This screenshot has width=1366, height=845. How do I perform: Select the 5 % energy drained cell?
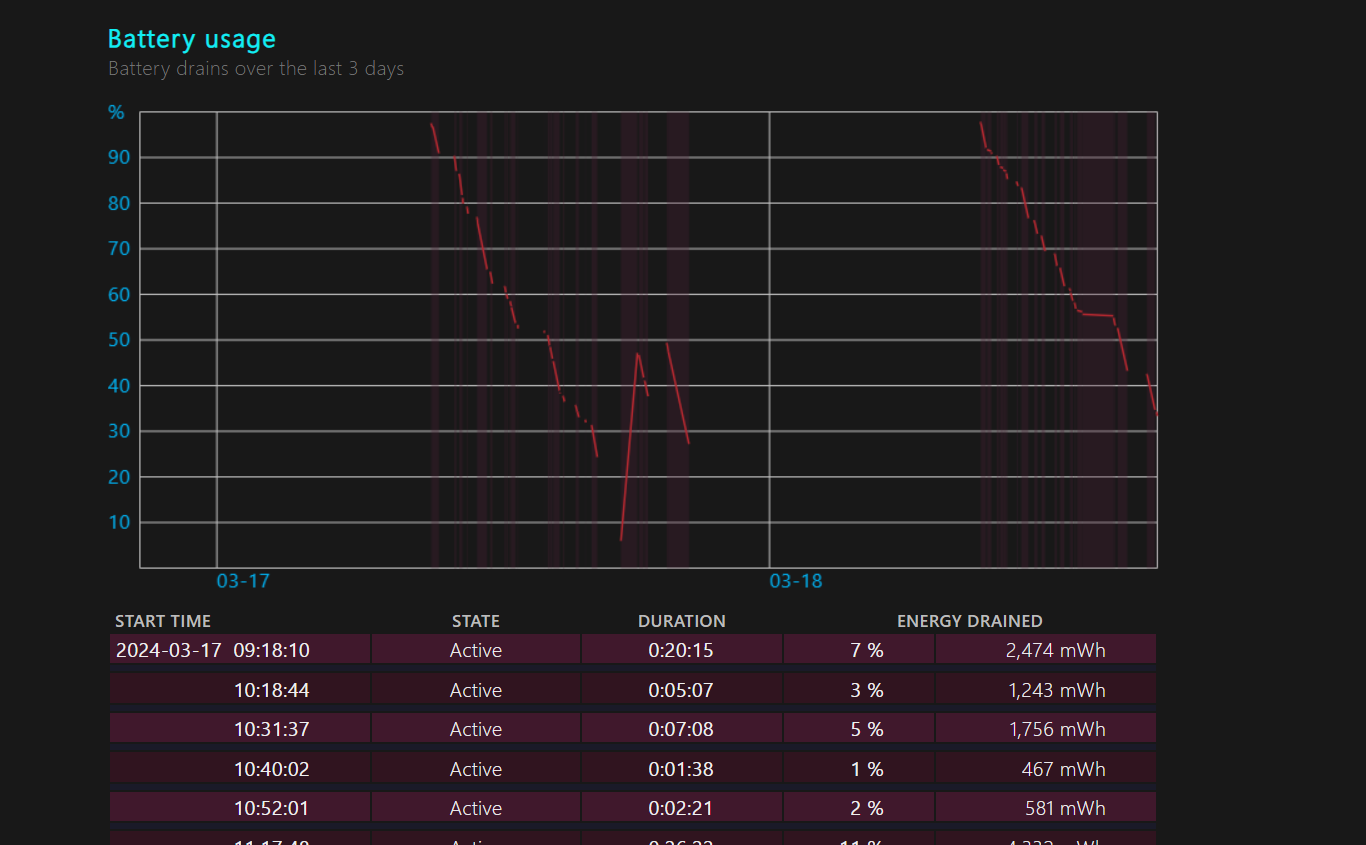(x=859, y=728)
